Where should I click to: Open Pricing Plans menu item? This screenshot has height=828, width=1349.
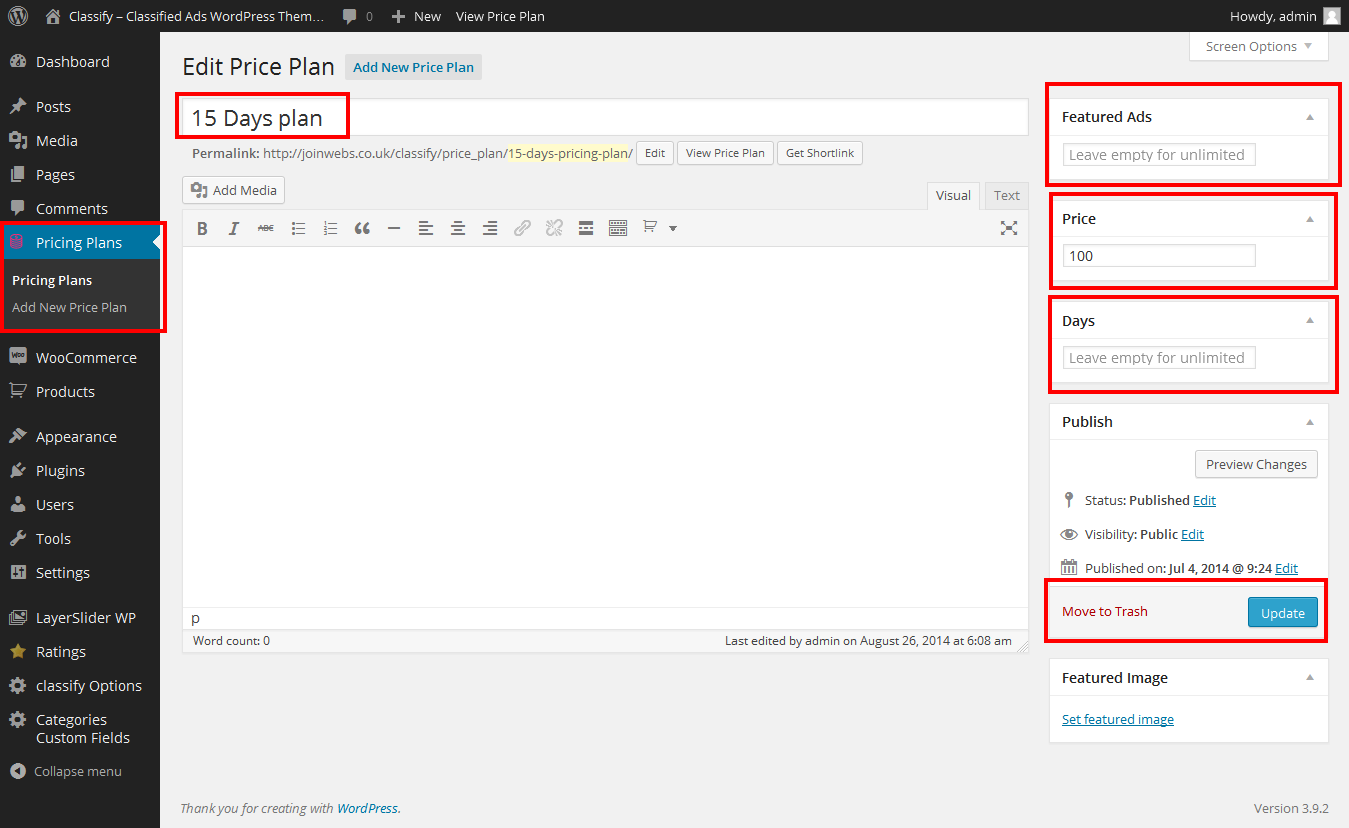point(80,243)
